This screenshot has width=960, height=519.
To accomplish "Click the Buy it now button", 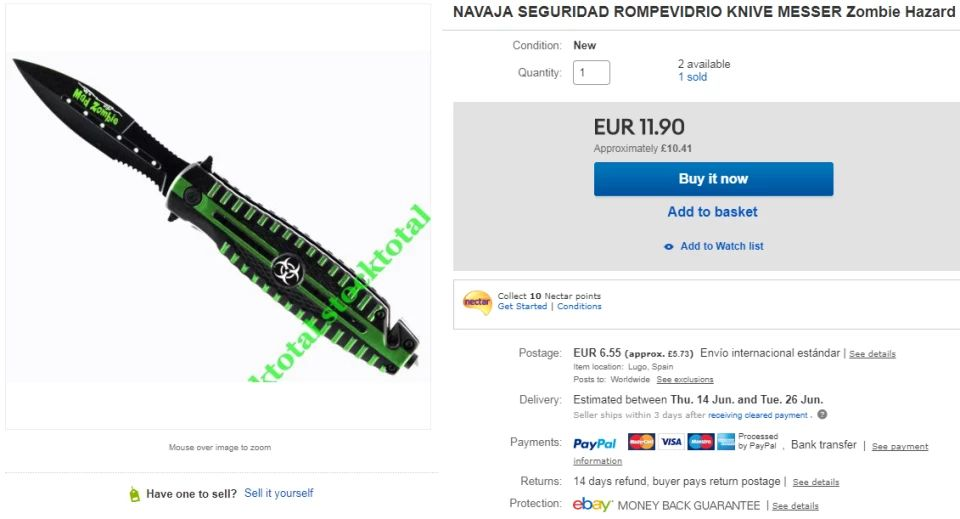I will (x=713, y=179).
